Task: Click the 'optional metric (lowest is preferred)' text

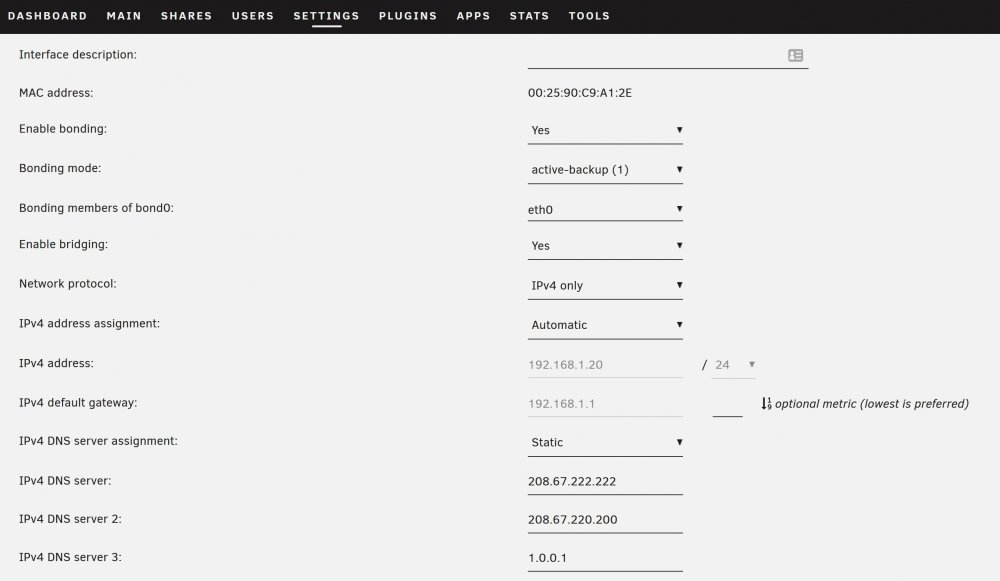Action: (871, 404)
